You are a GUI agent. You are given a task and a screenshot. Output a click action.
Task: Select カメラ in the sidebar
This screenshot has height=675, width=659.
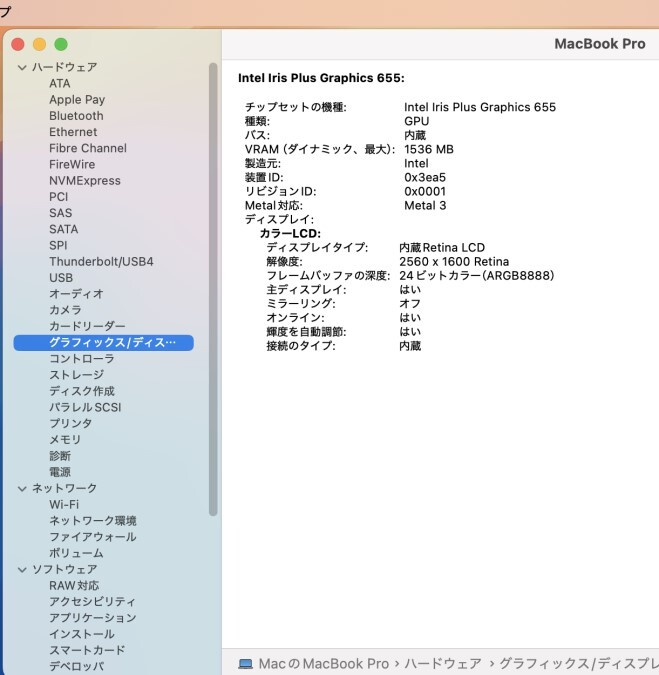pyautogui.click(x=65, y=310)
